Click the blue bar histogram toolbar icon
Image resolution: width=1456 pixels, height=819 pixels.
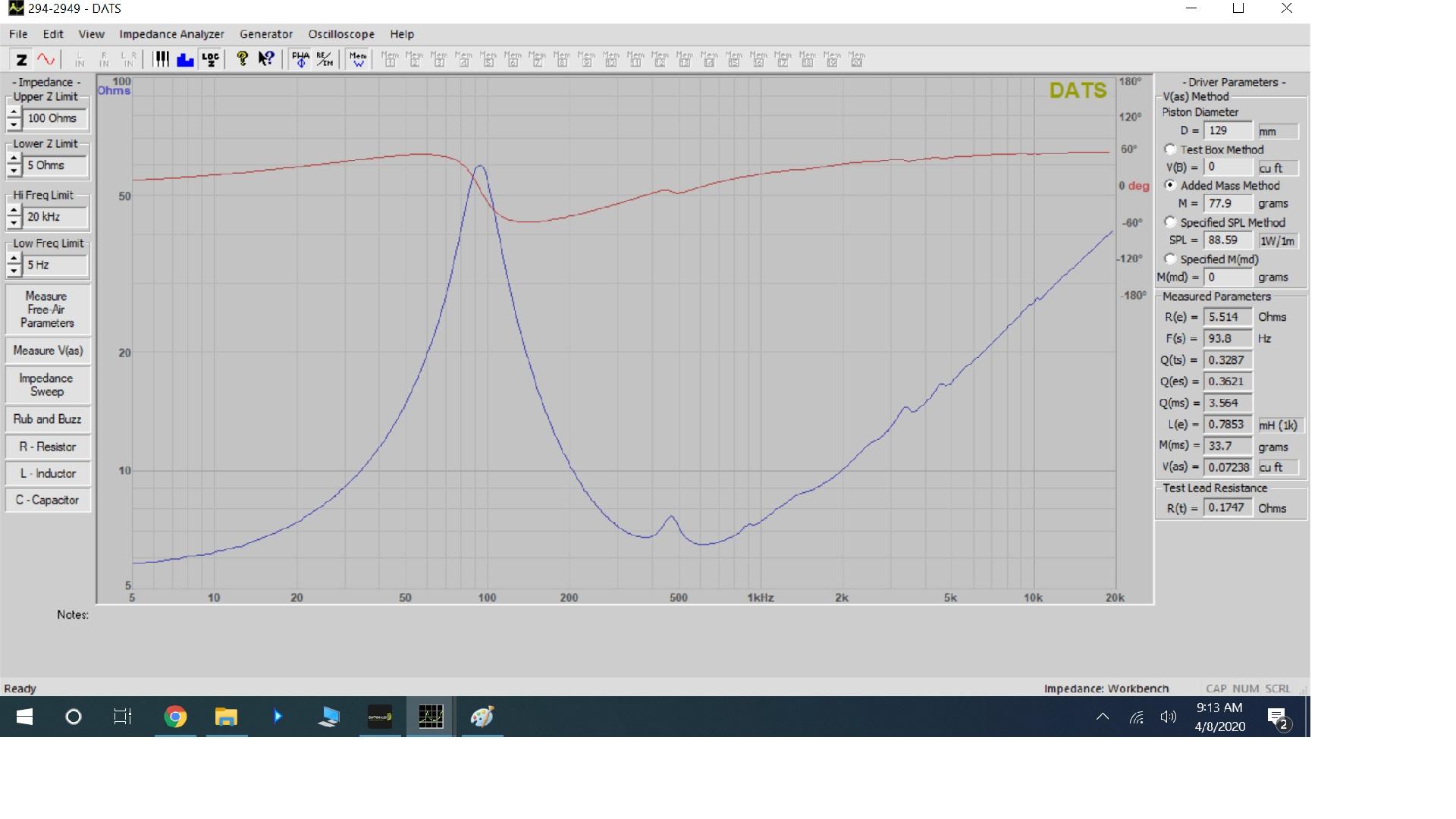(x=185, y=59)
